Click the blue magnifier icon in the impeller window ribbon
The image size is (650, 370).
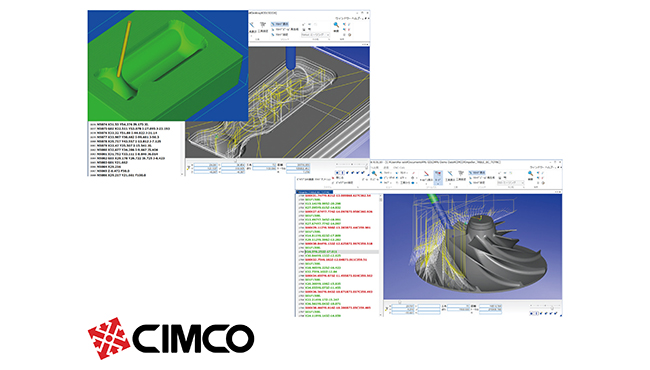click(530, 173)
